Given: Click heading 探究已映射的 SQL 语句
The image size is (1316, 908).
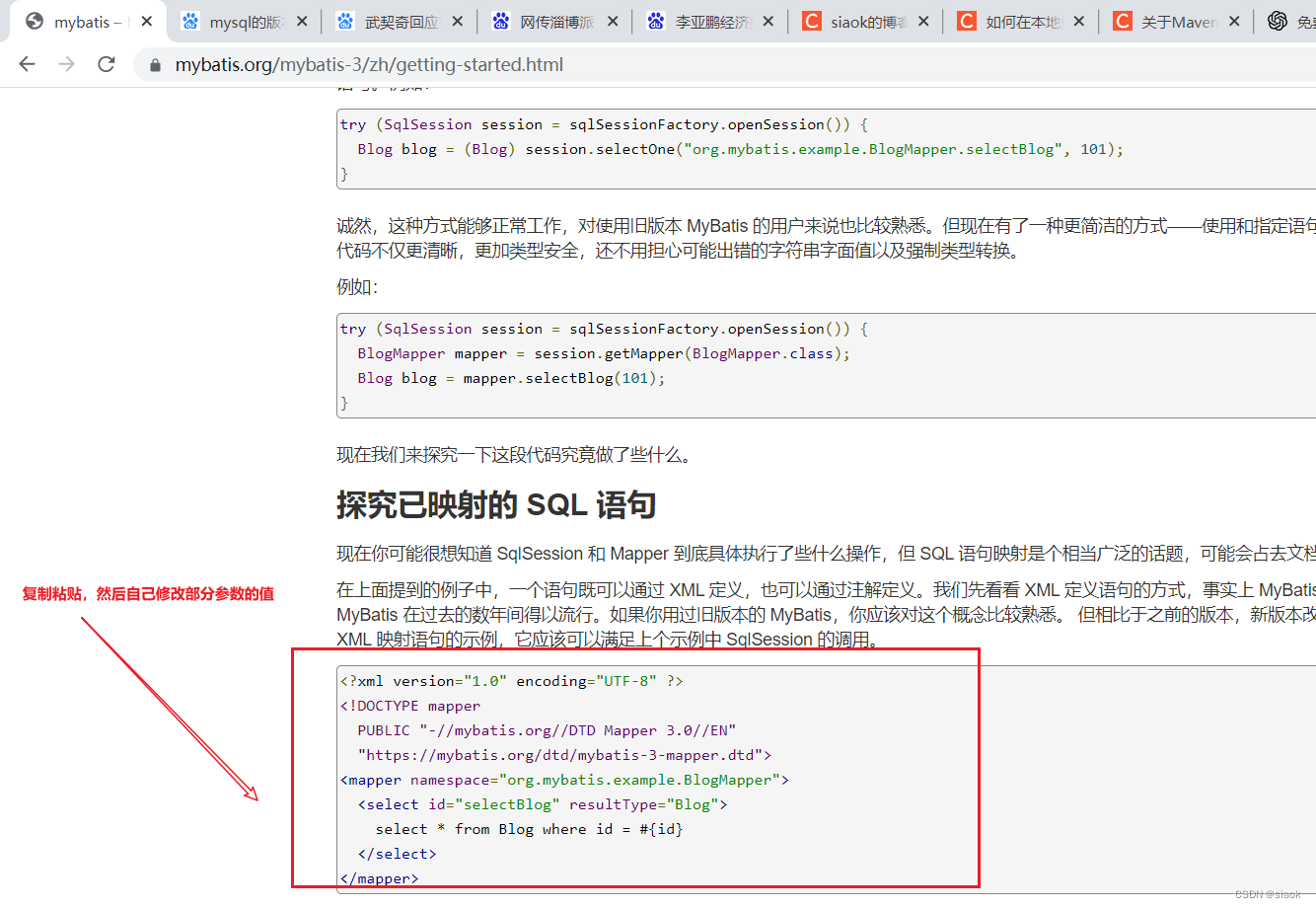Looking at the screenshot, I should pos(496,504).
